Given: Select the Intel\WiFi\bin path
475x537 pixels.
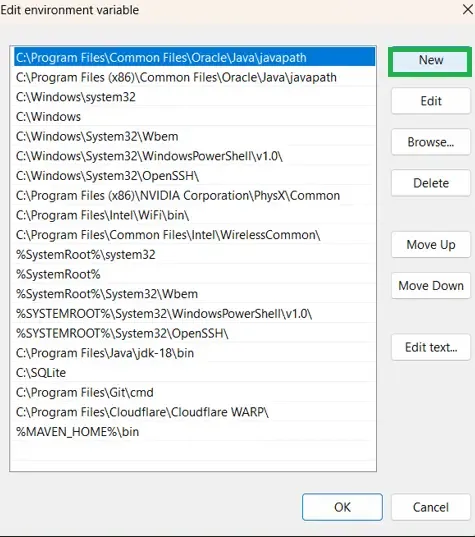Looking at the screenshot, I should (x=193, y=215).
